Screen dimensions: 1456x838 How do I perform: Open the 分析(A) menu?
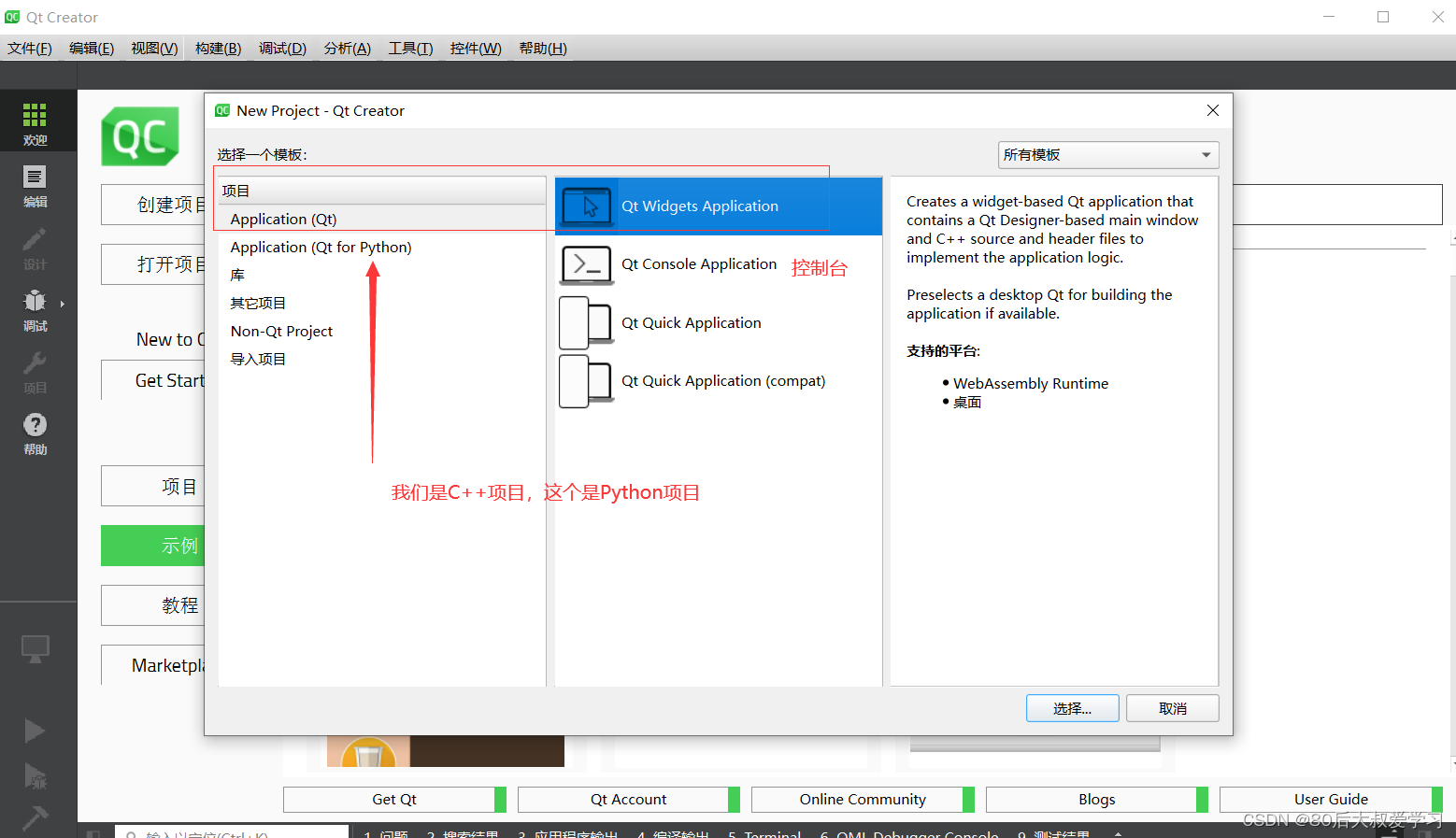[x=347, y=49]
